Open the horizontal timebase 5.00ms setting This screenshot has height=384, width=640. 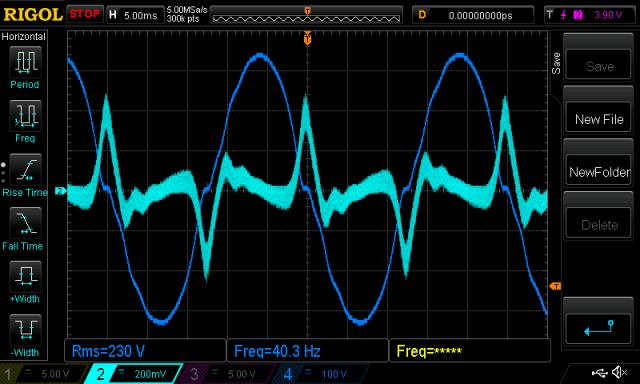point(135,16)
